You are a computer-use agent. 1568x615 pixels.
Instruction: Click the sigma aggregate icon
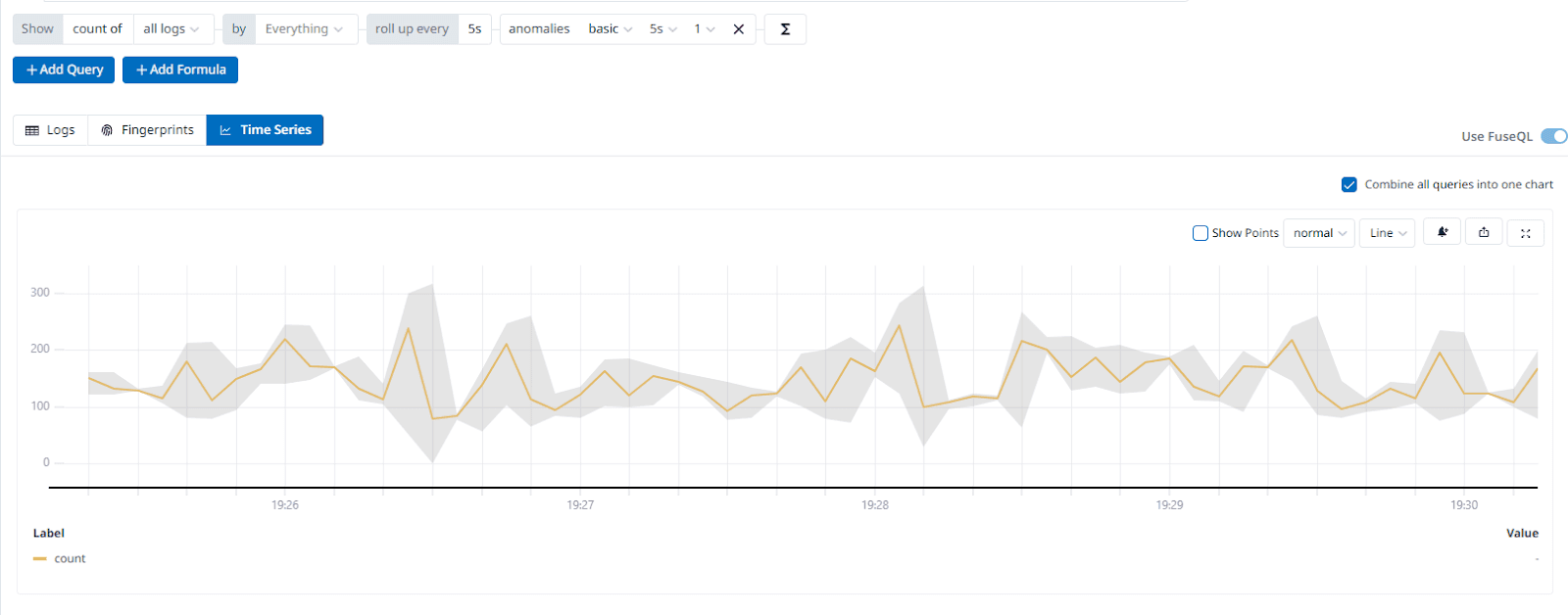click(785, 29)
